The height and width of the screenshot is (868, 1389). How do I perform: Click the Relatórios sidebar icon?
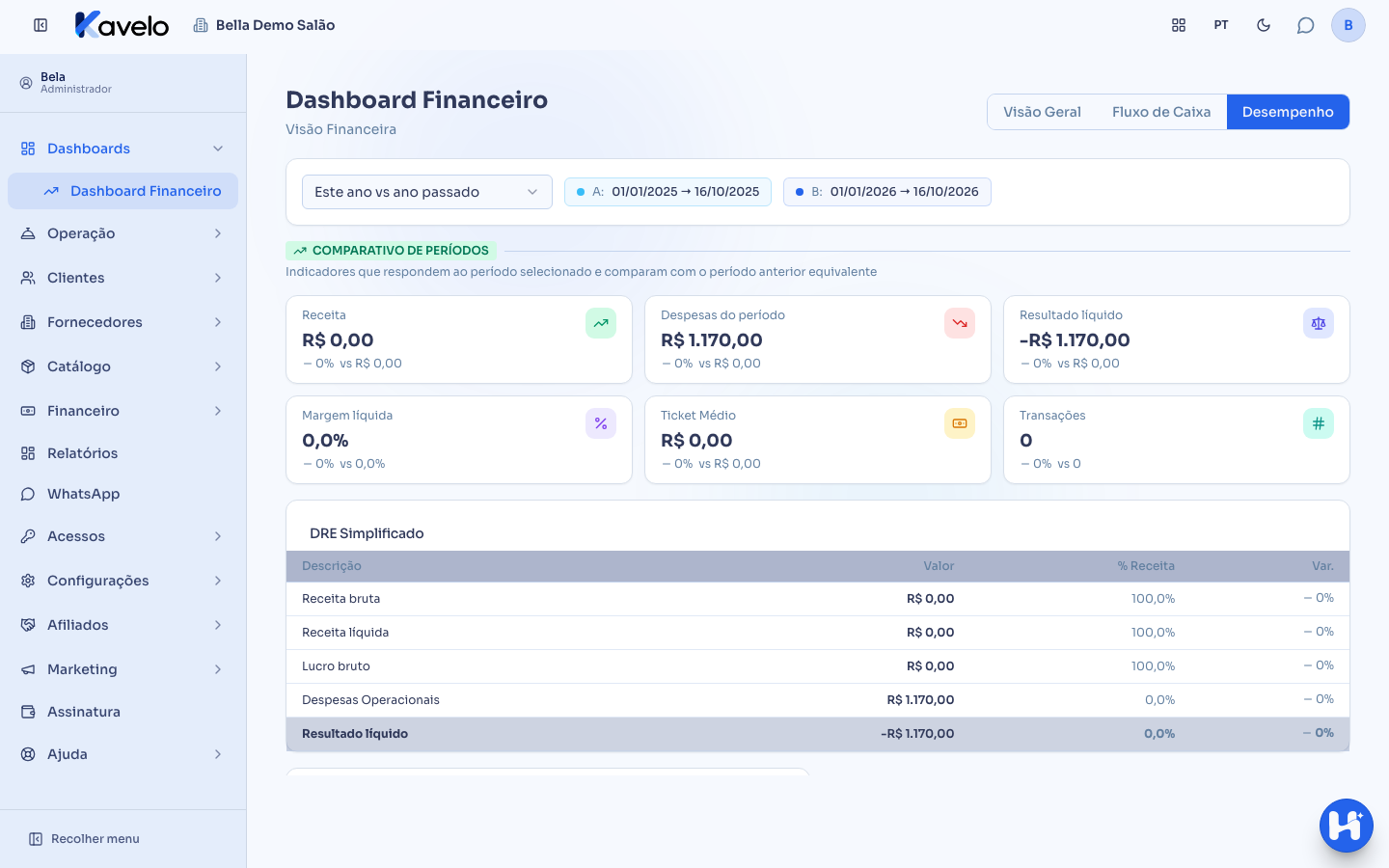28,453
